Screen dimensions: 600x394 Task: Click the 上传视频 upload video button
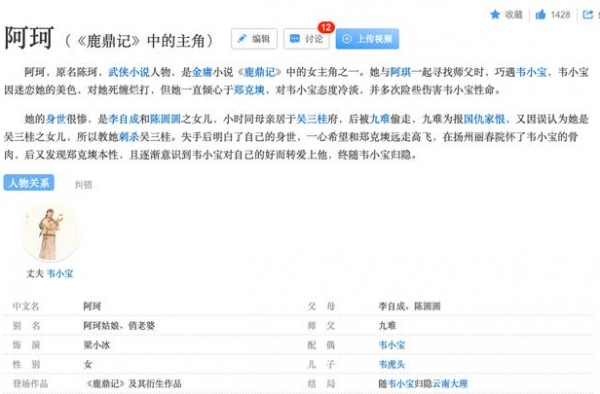pyautogui.click(x=367, y=39)
